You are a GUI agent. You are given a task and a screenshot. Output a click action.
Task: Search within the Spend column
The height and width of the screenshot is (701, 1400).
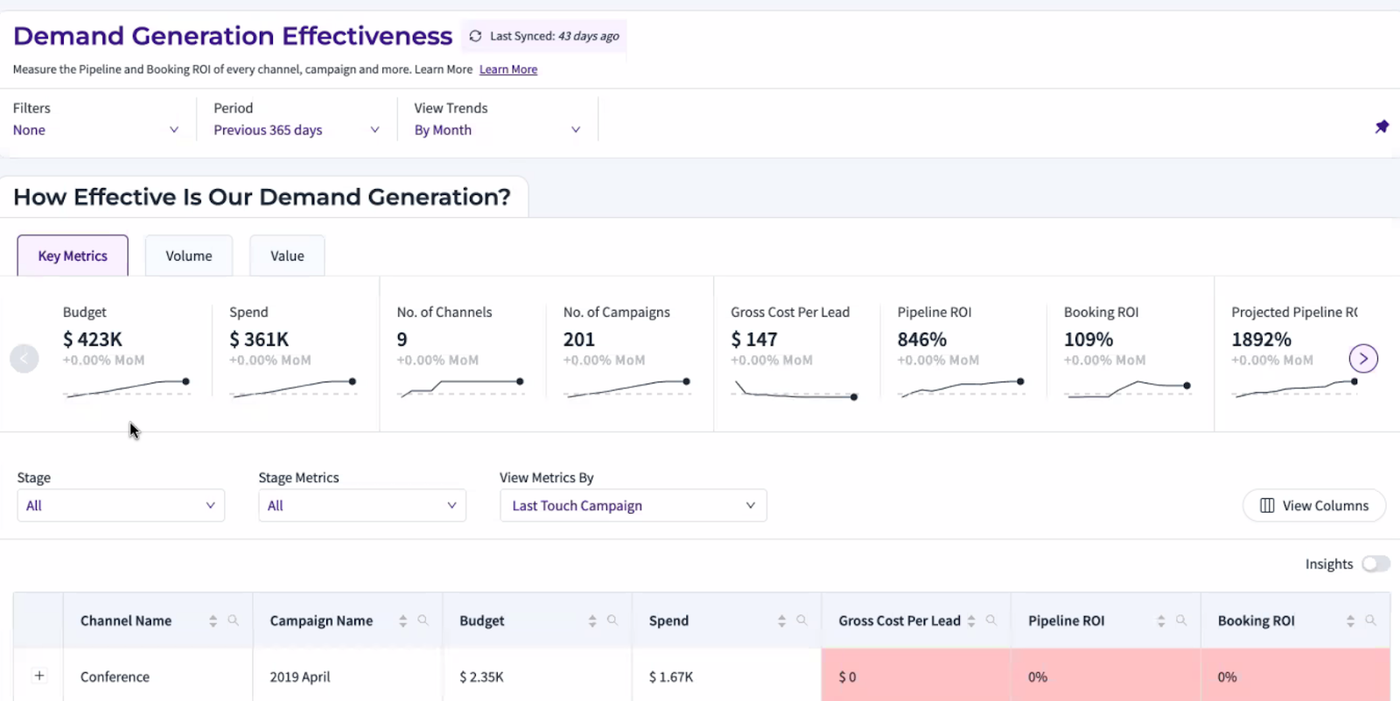[802, 621]
